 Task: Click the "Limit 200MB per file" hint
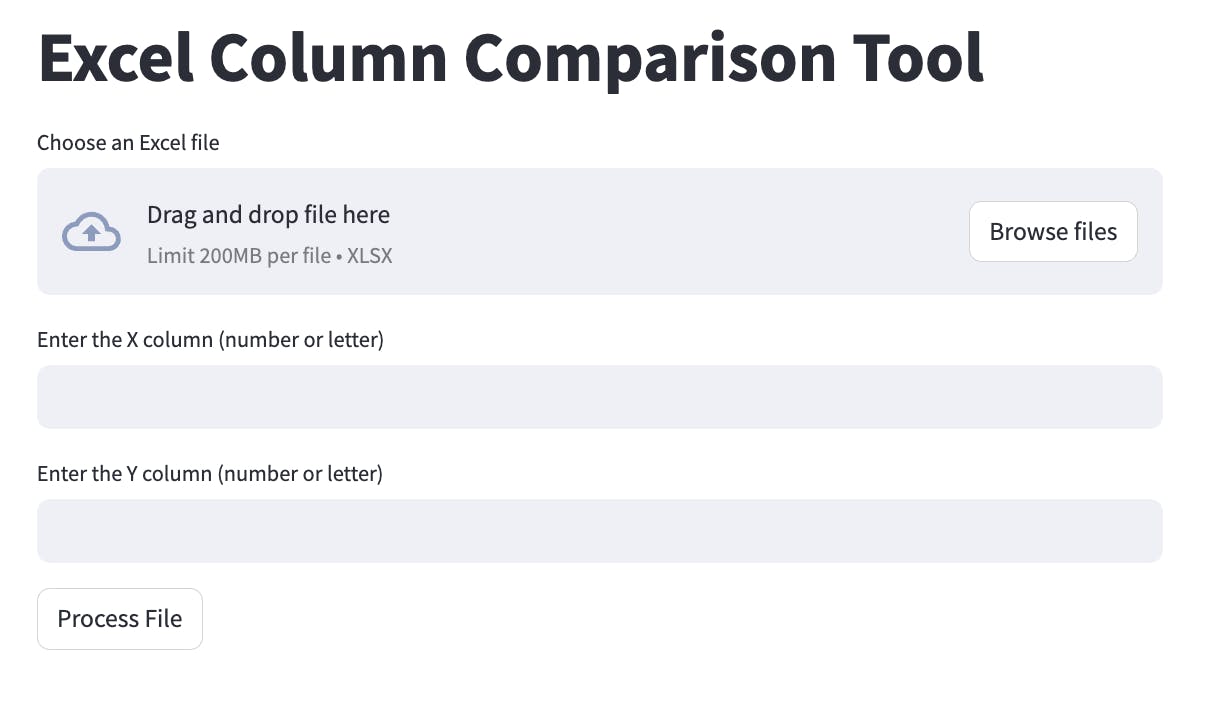point(239,256)
